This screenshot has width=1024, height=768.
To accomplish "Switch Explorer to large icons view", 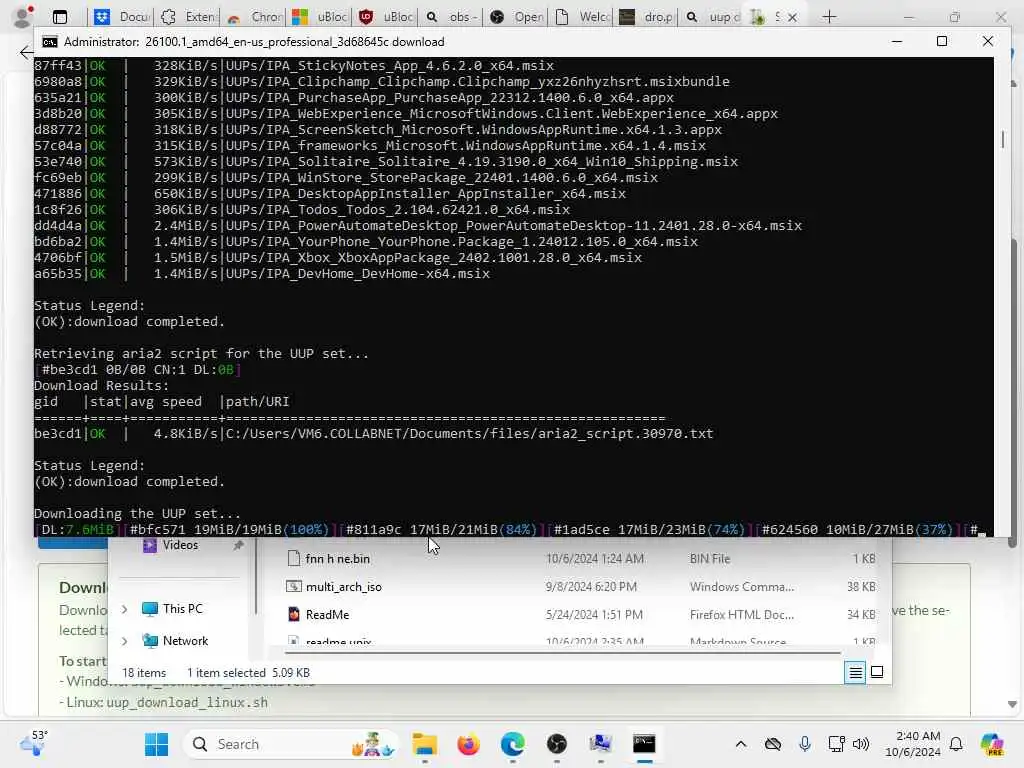I will [x=877, y=672].
